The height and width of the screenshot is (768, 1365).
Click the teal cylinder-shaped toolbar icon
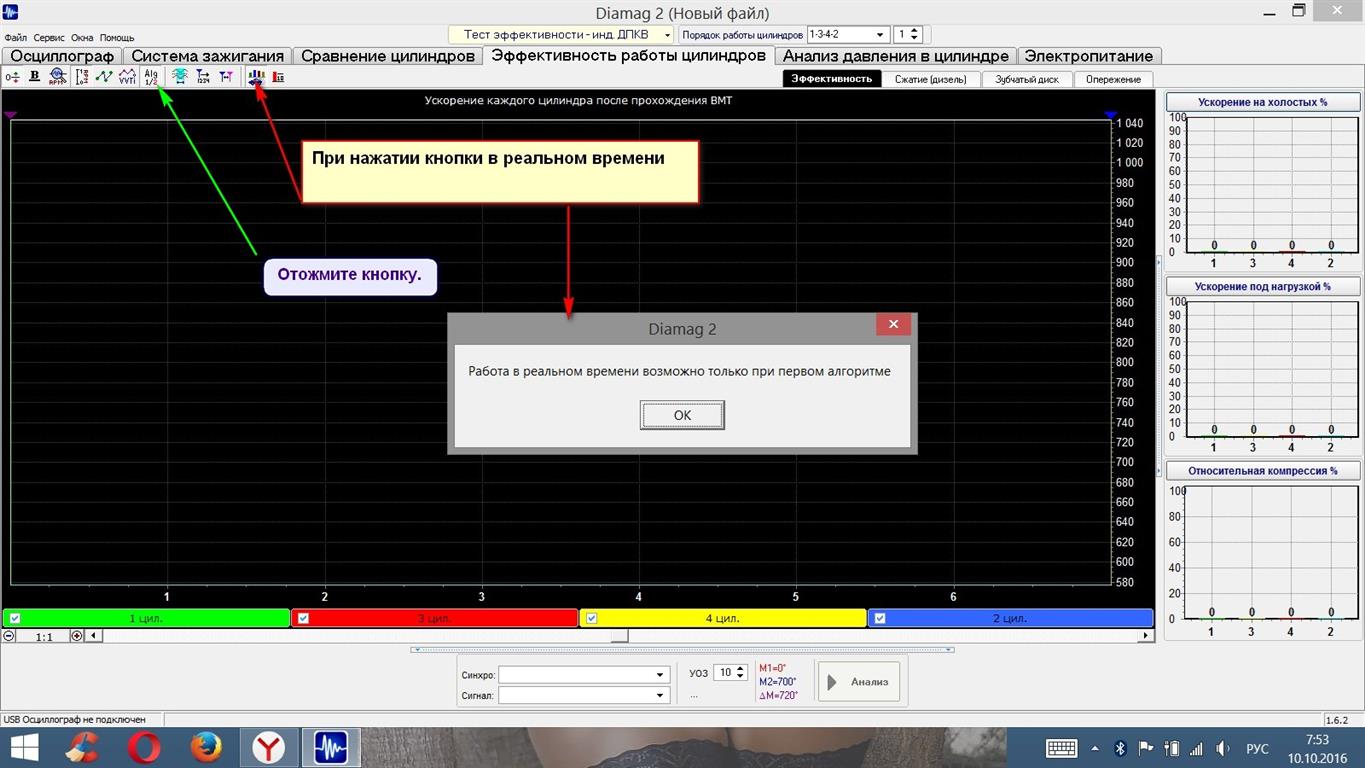180,77
